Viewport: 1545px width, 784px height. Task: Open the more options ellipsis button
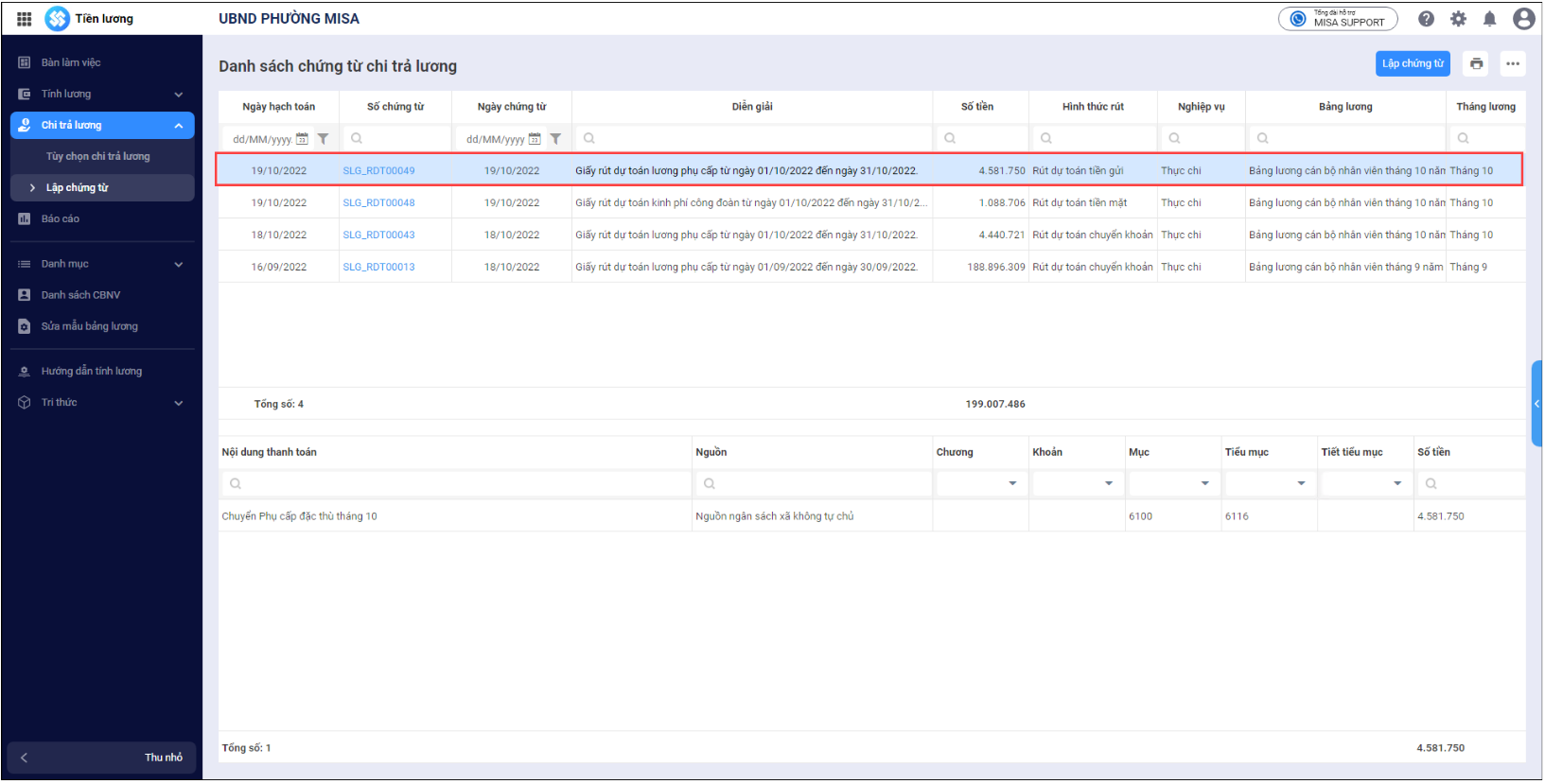1513,63
